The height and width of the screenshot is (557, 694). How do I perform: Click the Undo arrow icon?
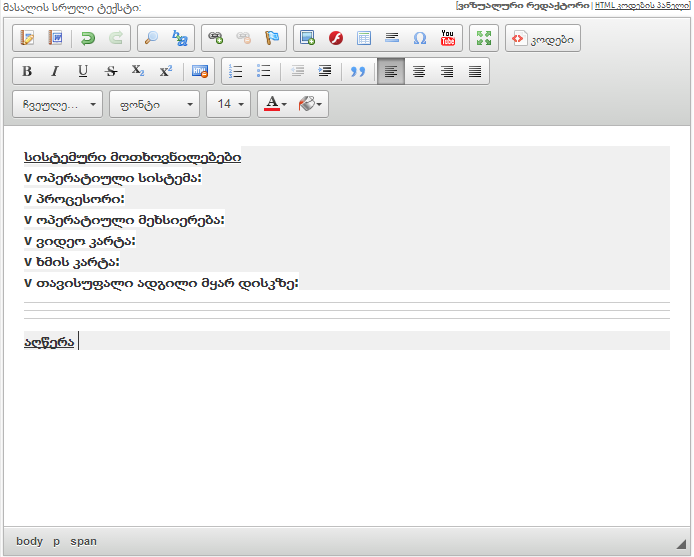pyautogui.click(x=87, y=38)
